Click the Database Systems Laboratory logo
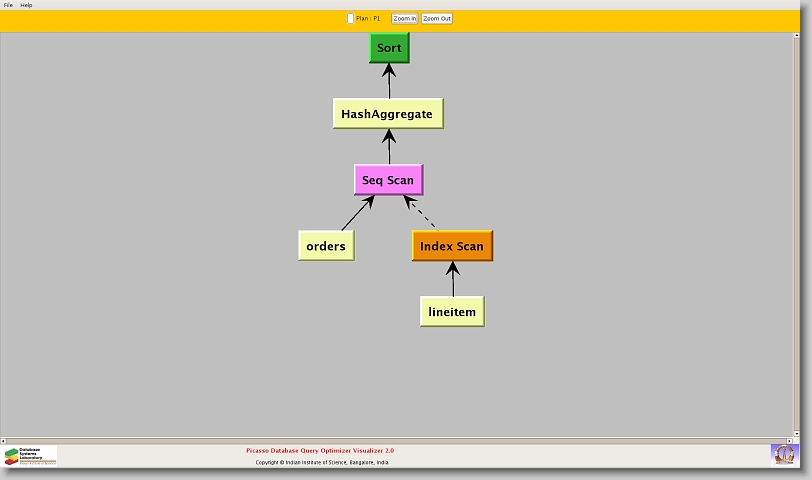The width and height of the screenshot is (812, 480). pos(31,456)
